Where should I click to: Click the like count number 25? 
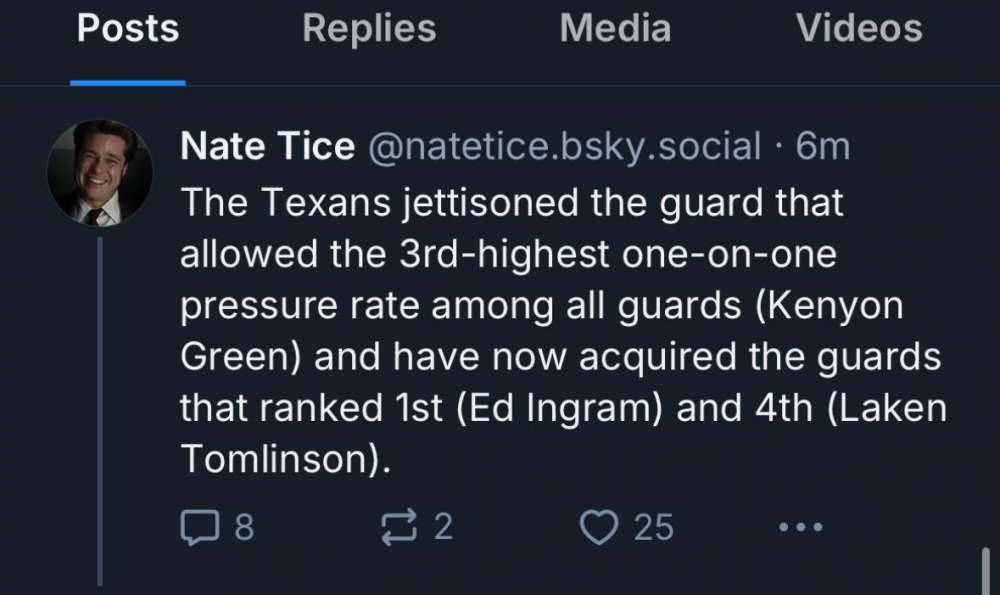(x=654, y=527)
